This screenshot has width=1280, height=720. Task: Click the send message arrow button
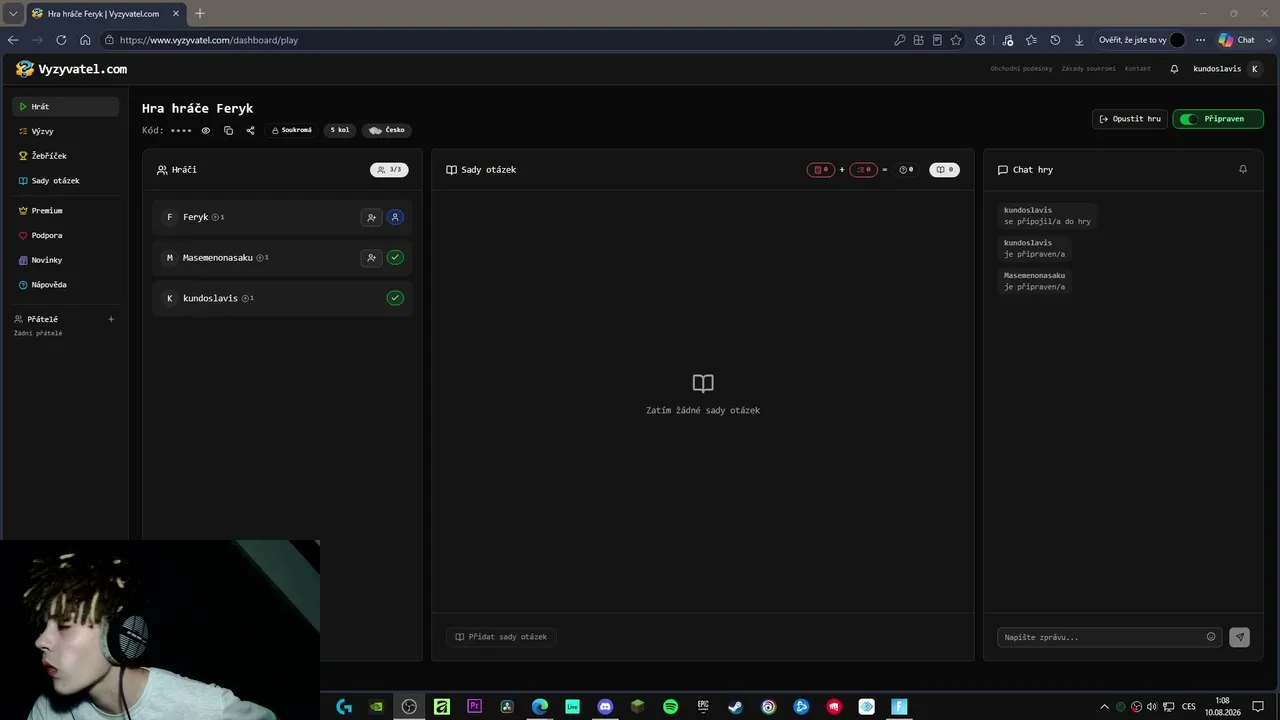[1240, 637]
